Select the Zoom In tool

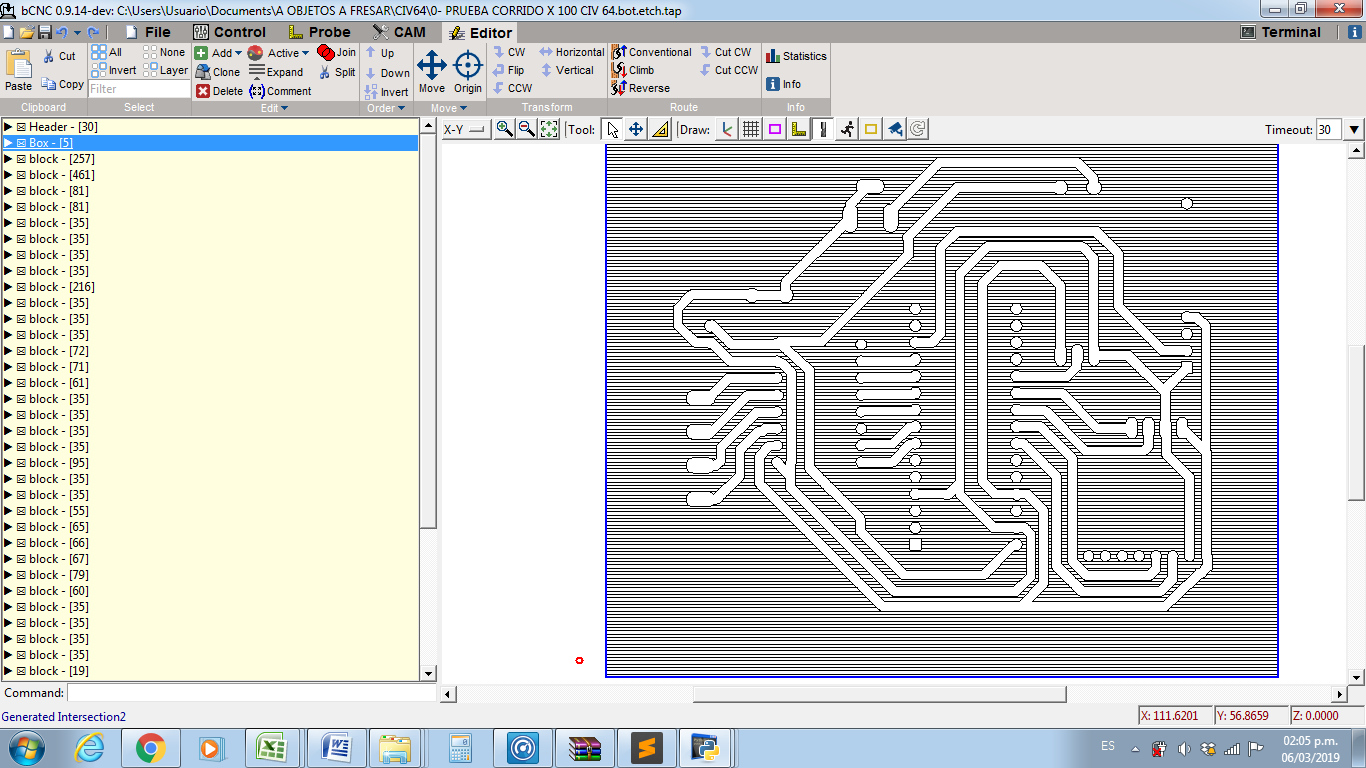pyautogui.click(x=505, y=128)
